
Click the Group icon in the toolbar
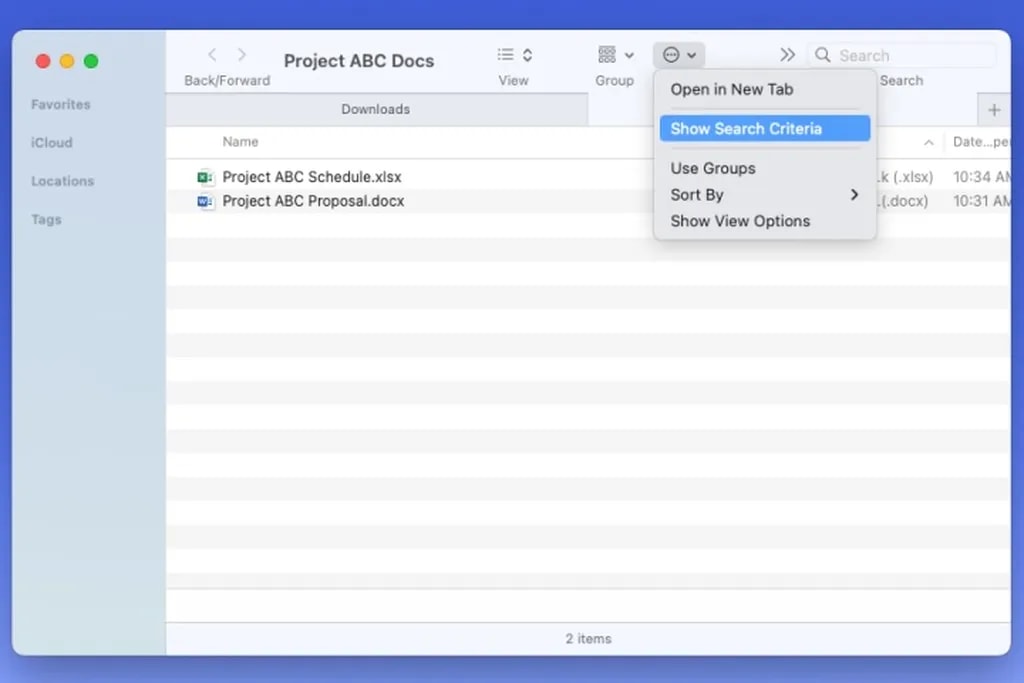(606, 54)
